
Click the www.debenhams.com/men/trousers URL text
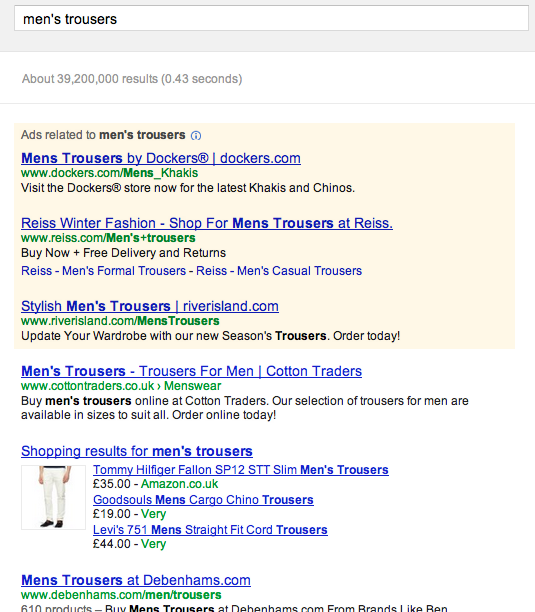pos(121,595)
